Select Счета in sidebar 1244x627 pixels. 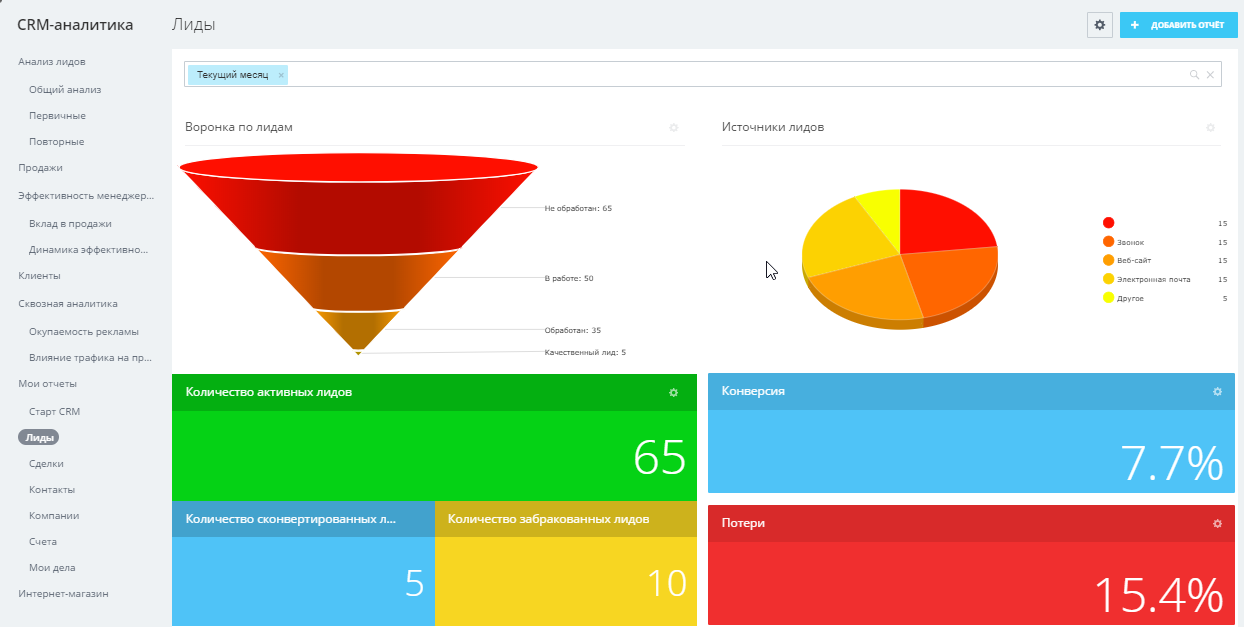coord(43,542)
